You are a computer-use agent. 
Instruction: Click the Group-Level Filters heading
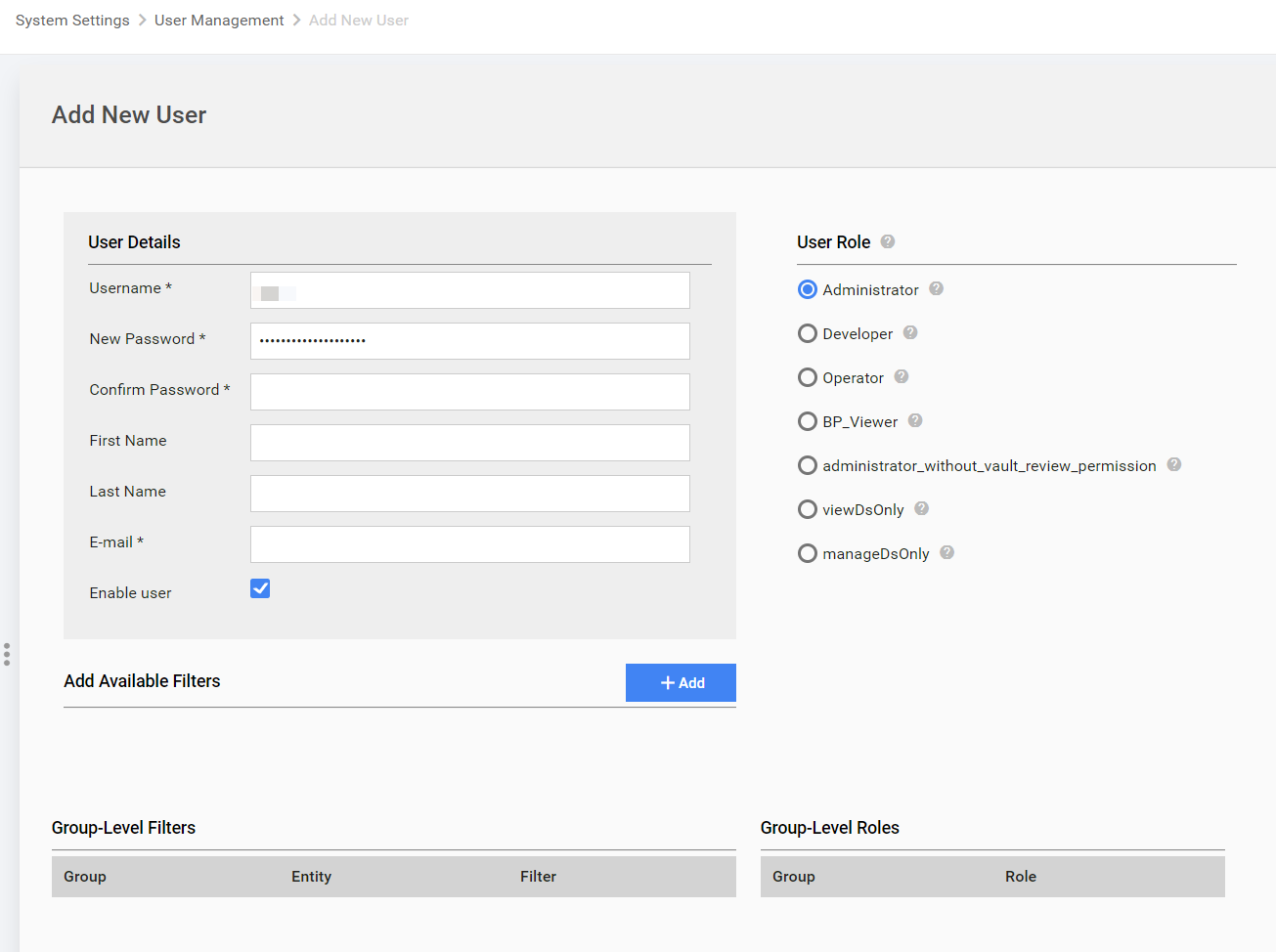pos(123,828)
